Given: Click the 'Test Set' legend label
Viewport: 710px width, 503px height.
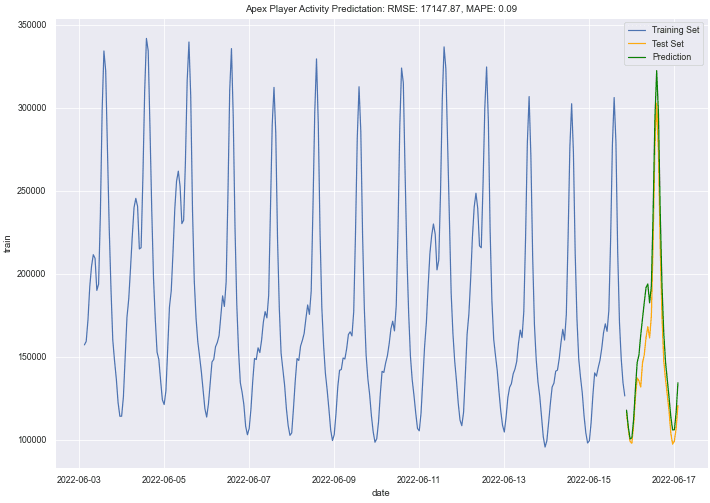Looking at the screenshot, I should click(668, 43).
